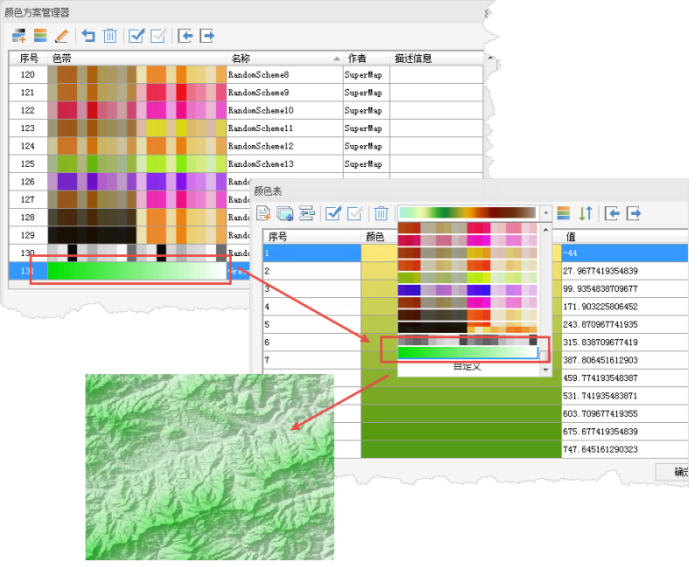Click the sort order arrows icon in color table
The image size is (700, 567).
coord(586,213)
